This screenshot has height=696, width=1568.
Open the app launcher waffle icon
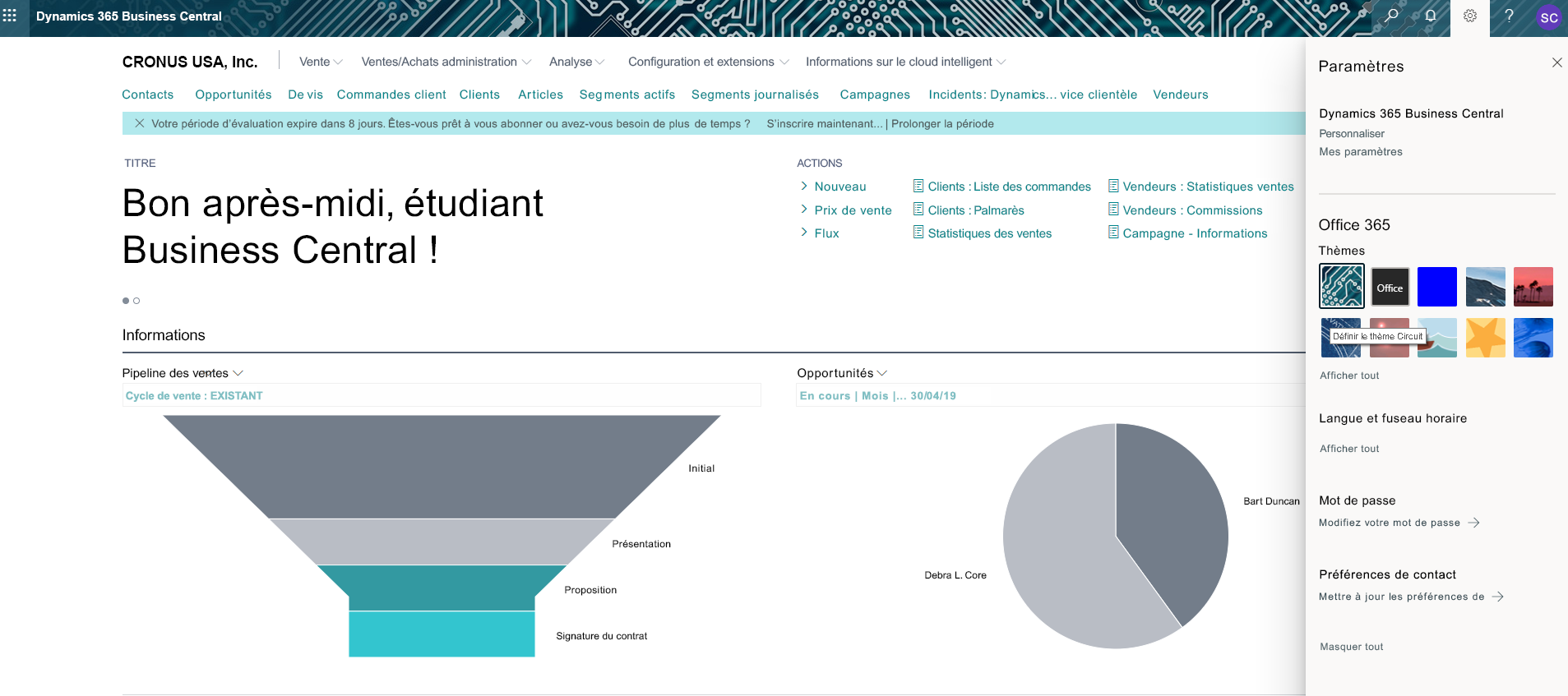10,16
